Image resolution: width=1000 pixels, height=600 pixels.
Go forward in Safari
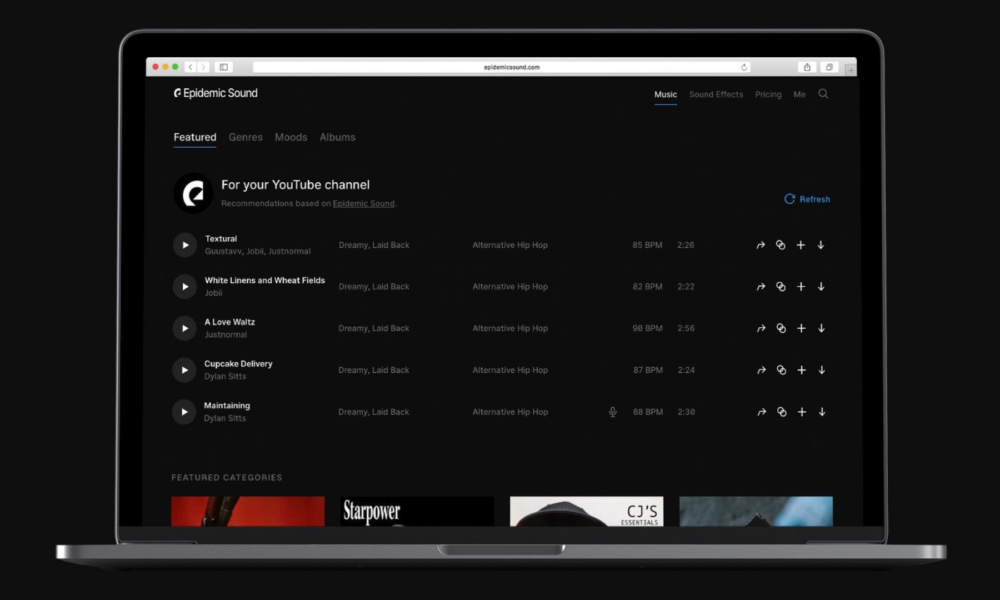(203, 67)
